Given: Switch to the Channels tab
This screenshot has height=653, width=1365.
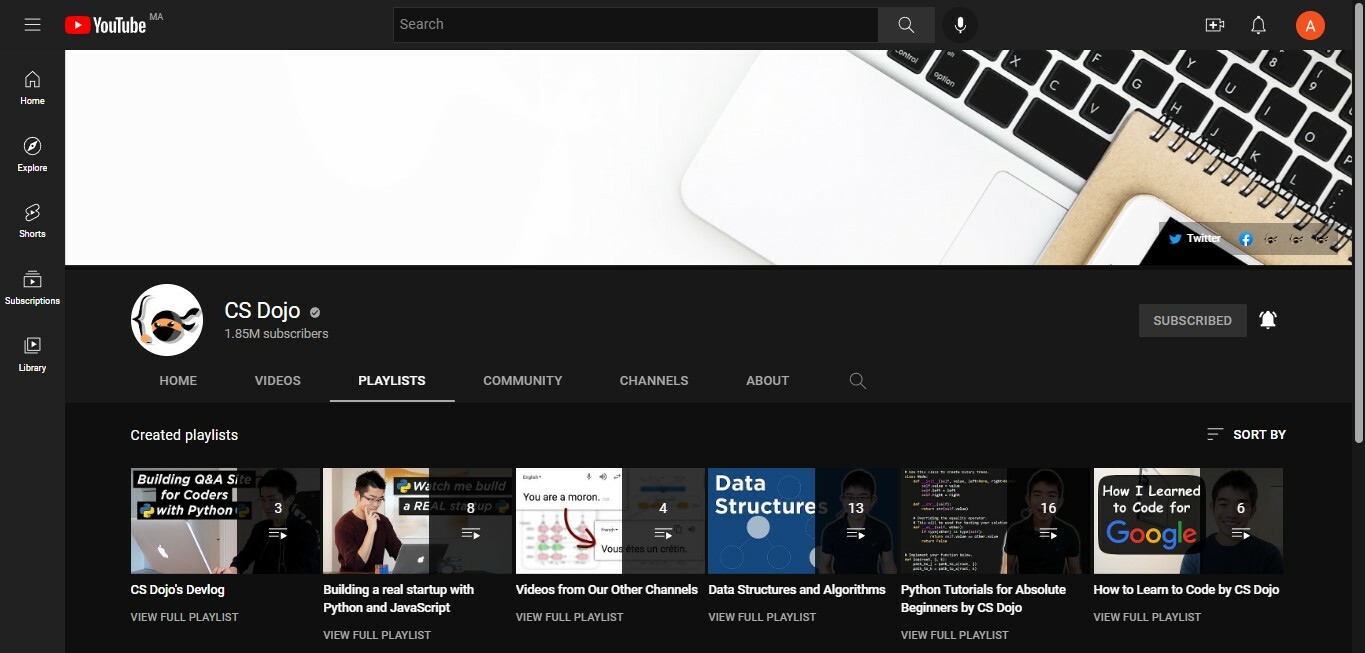Looking at the screenshot, I should tap(654, 381).
